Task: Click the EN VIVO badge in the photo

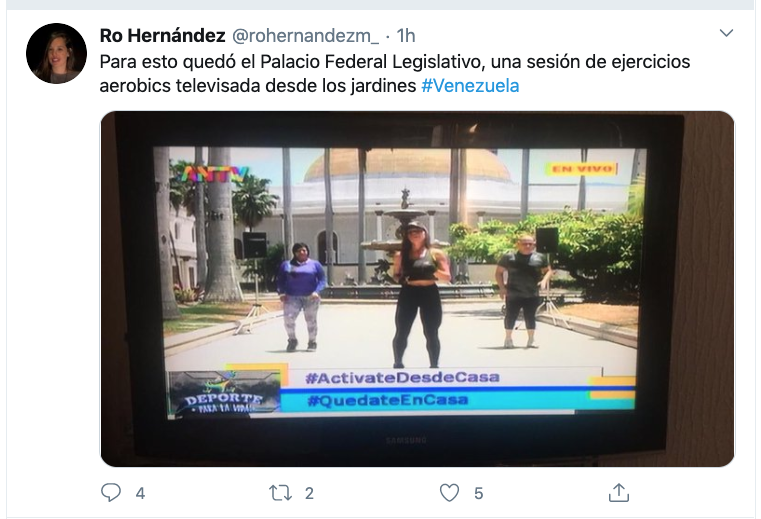Action: click(582, 168)
